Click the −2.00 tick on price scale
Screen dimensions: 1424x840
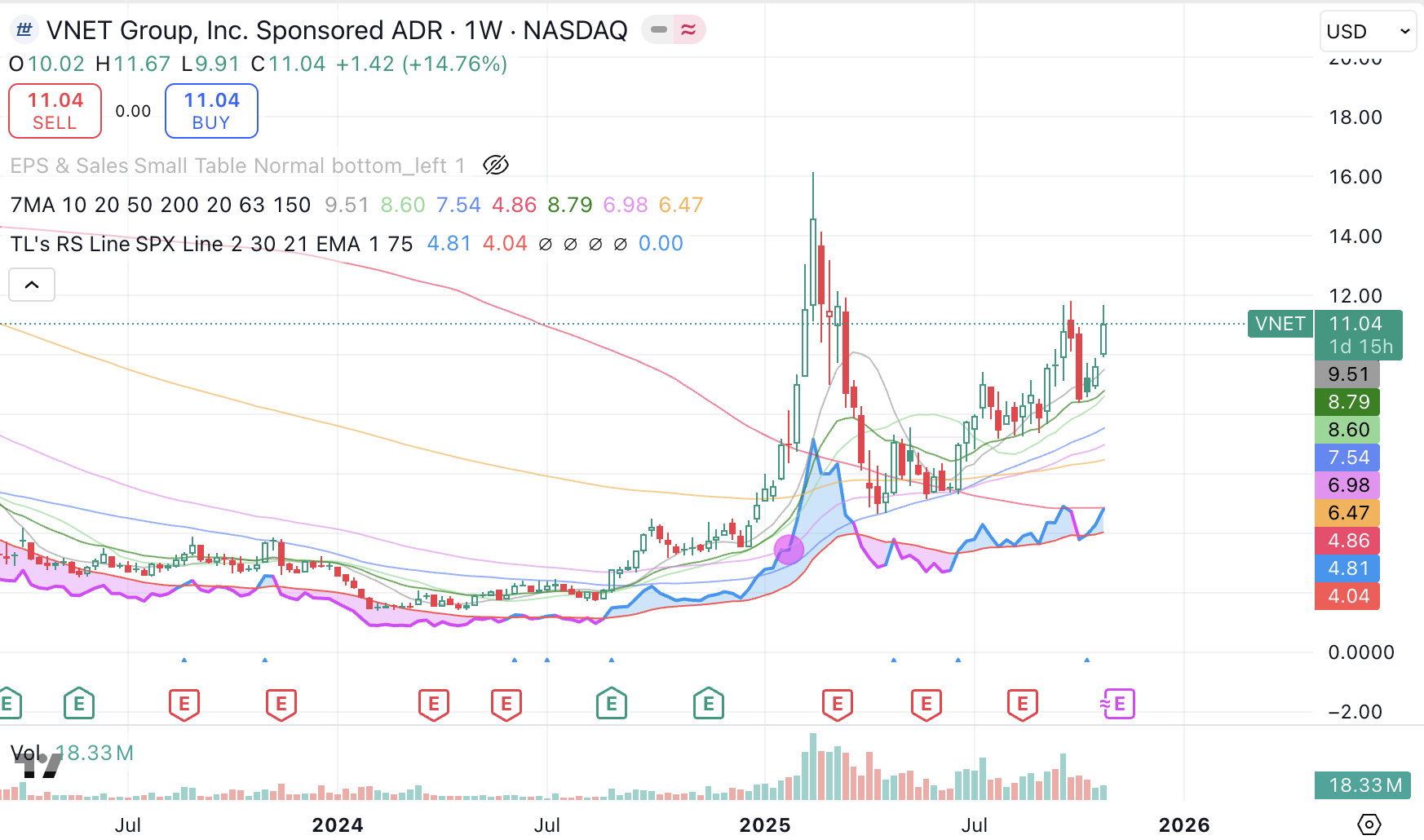(1355, 712)
